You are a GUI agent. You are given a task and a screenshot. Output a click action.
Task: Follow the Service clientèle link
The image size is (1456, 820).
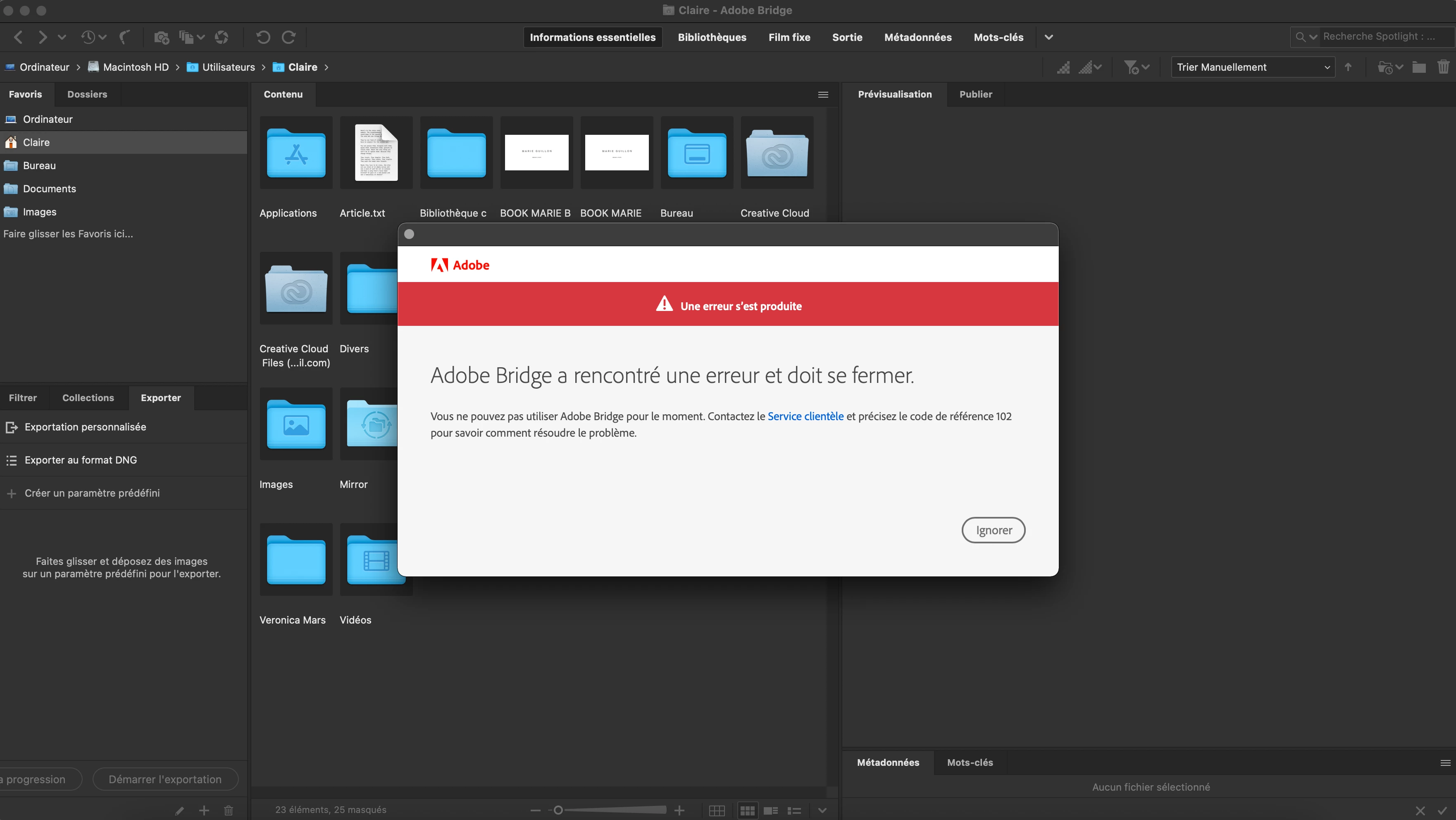(805, 416)
